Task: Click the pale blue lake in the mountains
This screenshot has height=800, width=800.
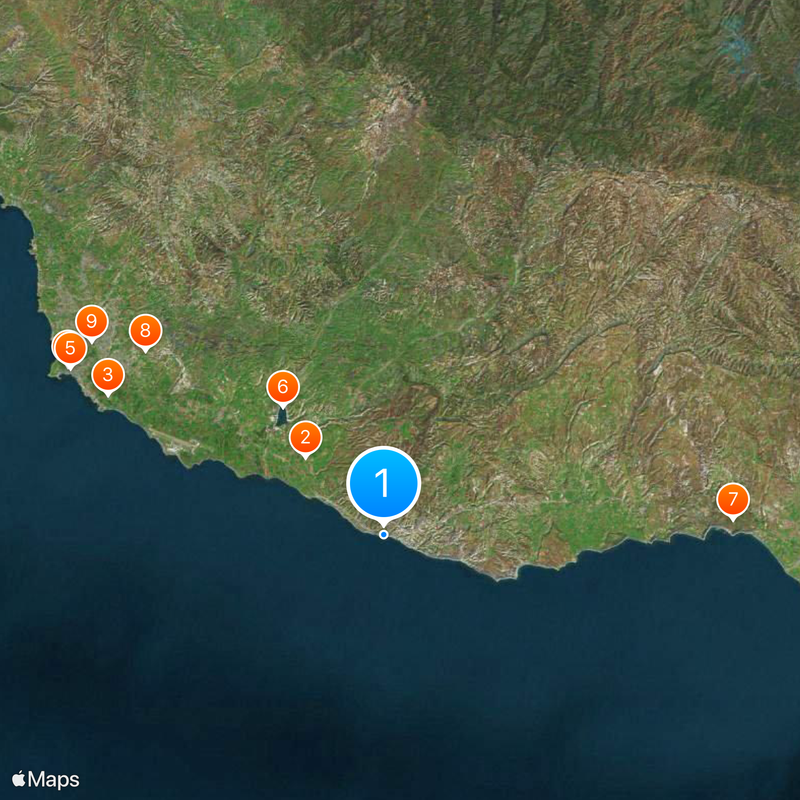Action: pyautogui.click(x=733, y=42)
